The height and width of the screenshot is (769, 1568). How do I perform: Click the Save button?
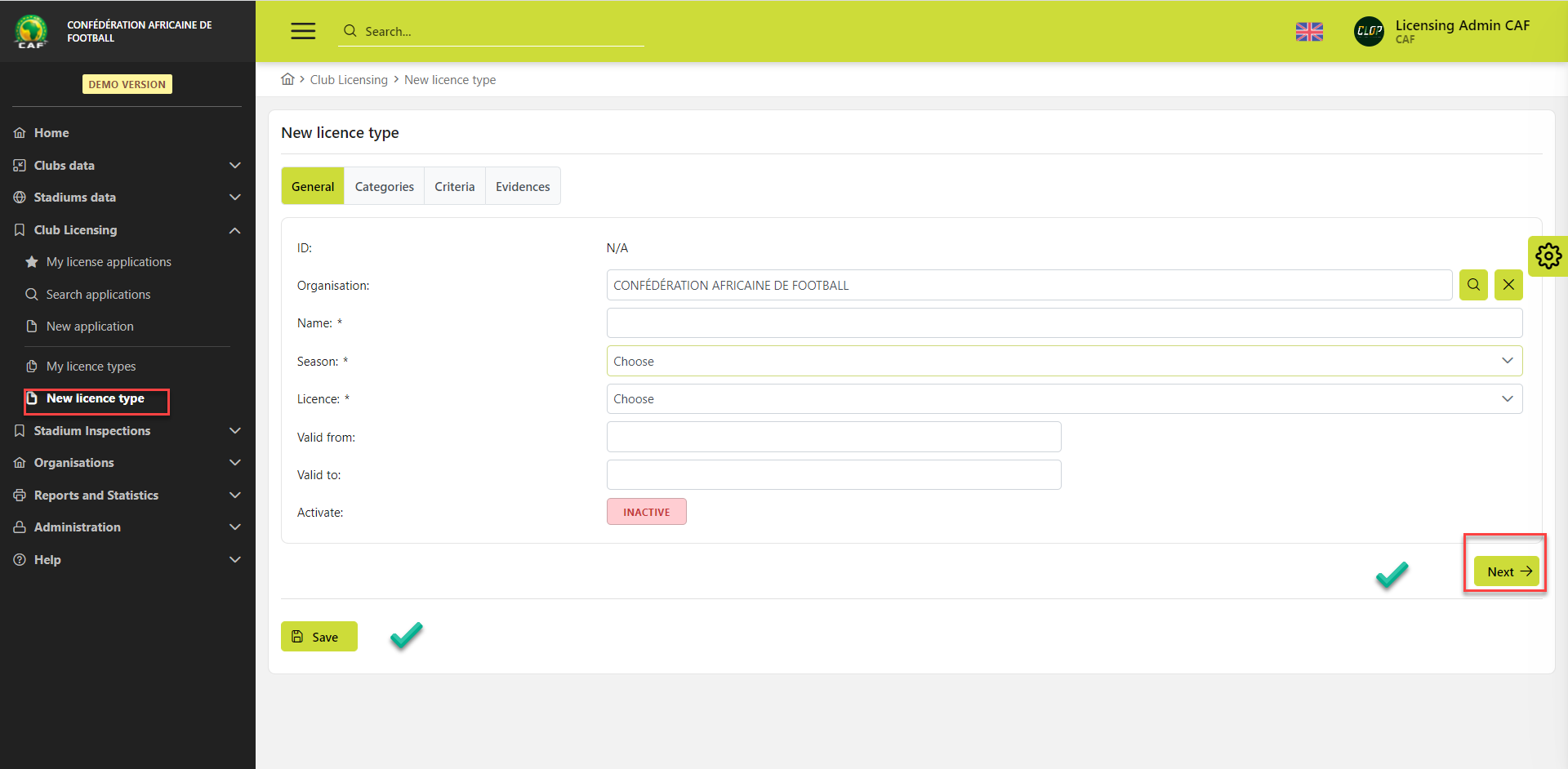click(x=318, y=637)
